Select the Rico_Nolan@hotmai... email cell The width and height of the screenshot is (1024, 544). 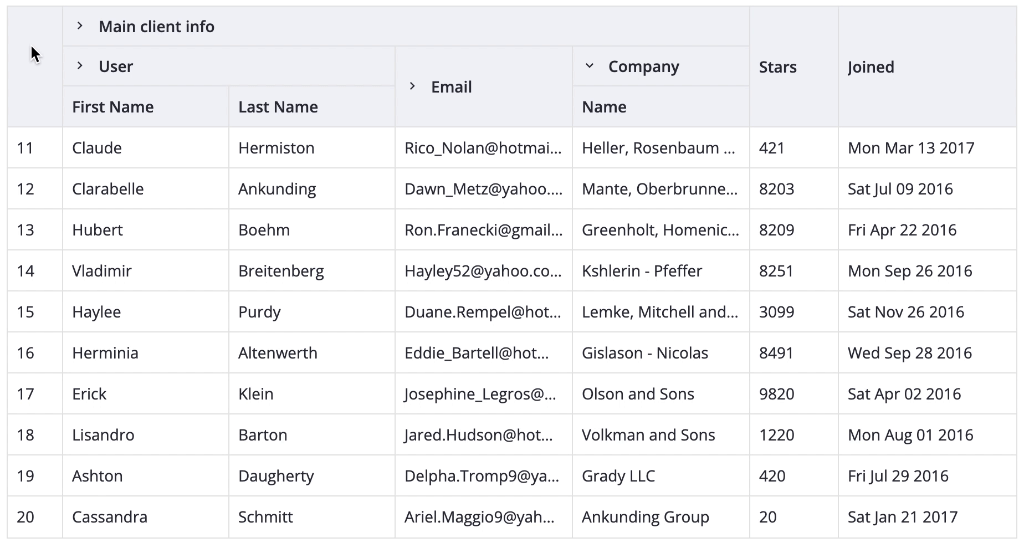484,148
